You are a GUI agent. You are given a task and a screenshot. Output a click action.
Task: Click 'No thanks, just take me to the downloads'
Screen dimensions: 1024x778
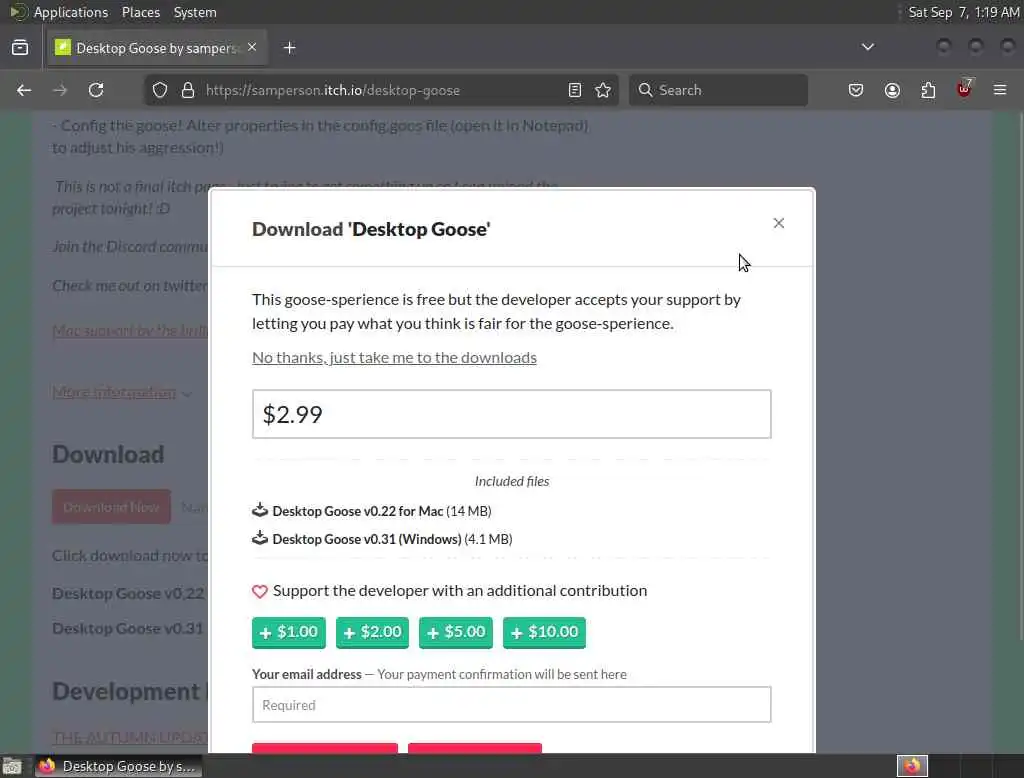coord(394,357)
